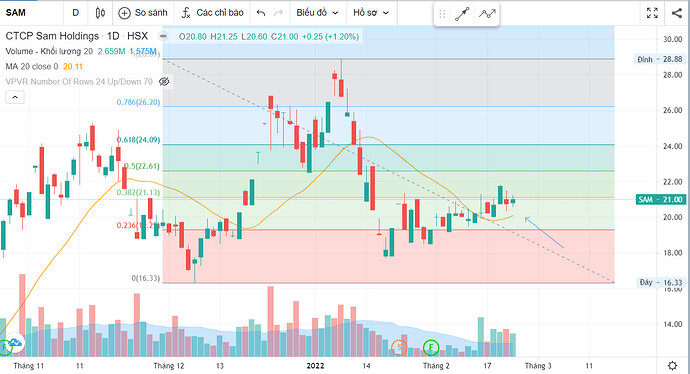The image size is (690, 374).
Task: Click the SAM 21.00 price label
Action: click(661, 199)
